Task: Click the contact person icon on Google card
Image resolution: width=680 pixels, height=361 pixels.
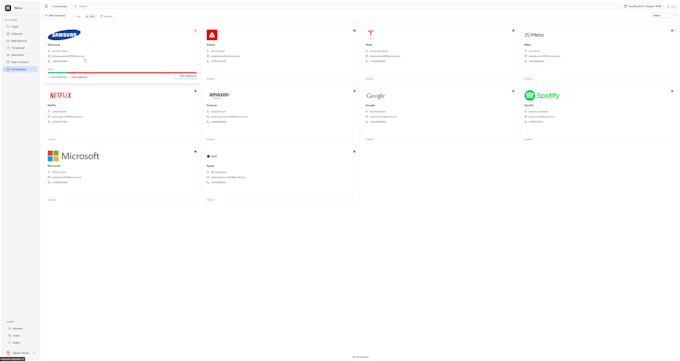Action: coord(367,112)
